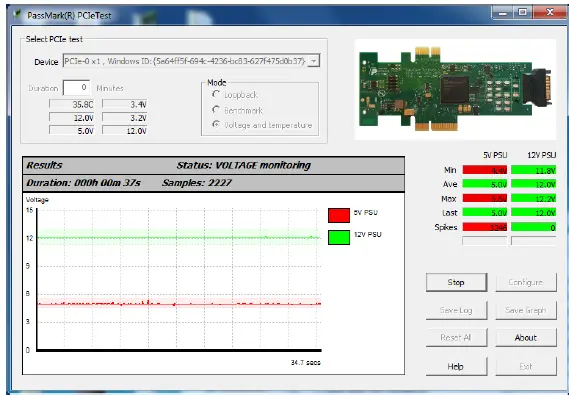
Task: Click the 5.0V reading in device panel
Action: [71, 131]
